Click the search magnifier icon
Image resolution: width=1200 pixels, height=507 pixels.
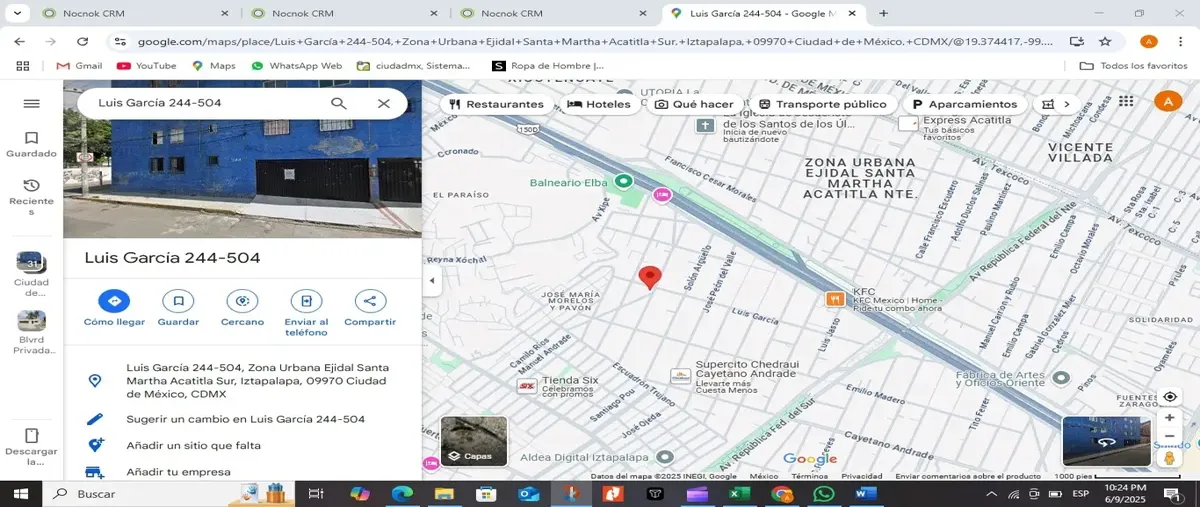[x=339, y=103]
